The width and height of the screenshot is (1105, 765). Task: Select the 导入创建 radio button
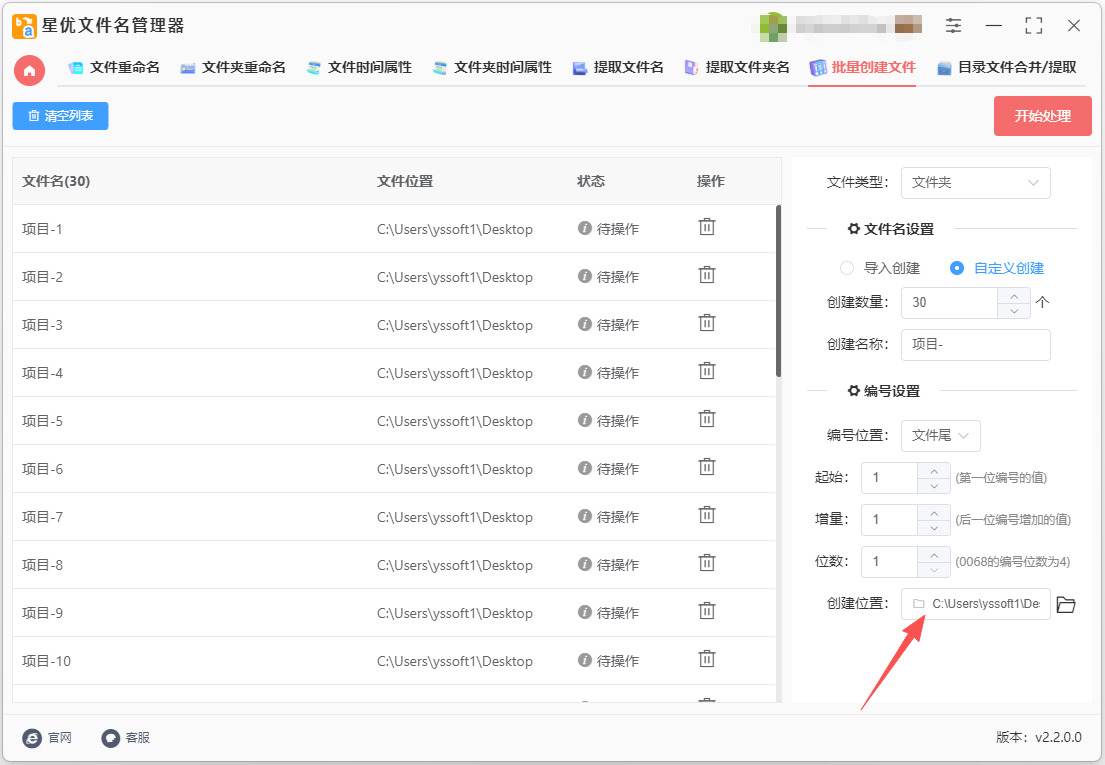coord(847,268)
